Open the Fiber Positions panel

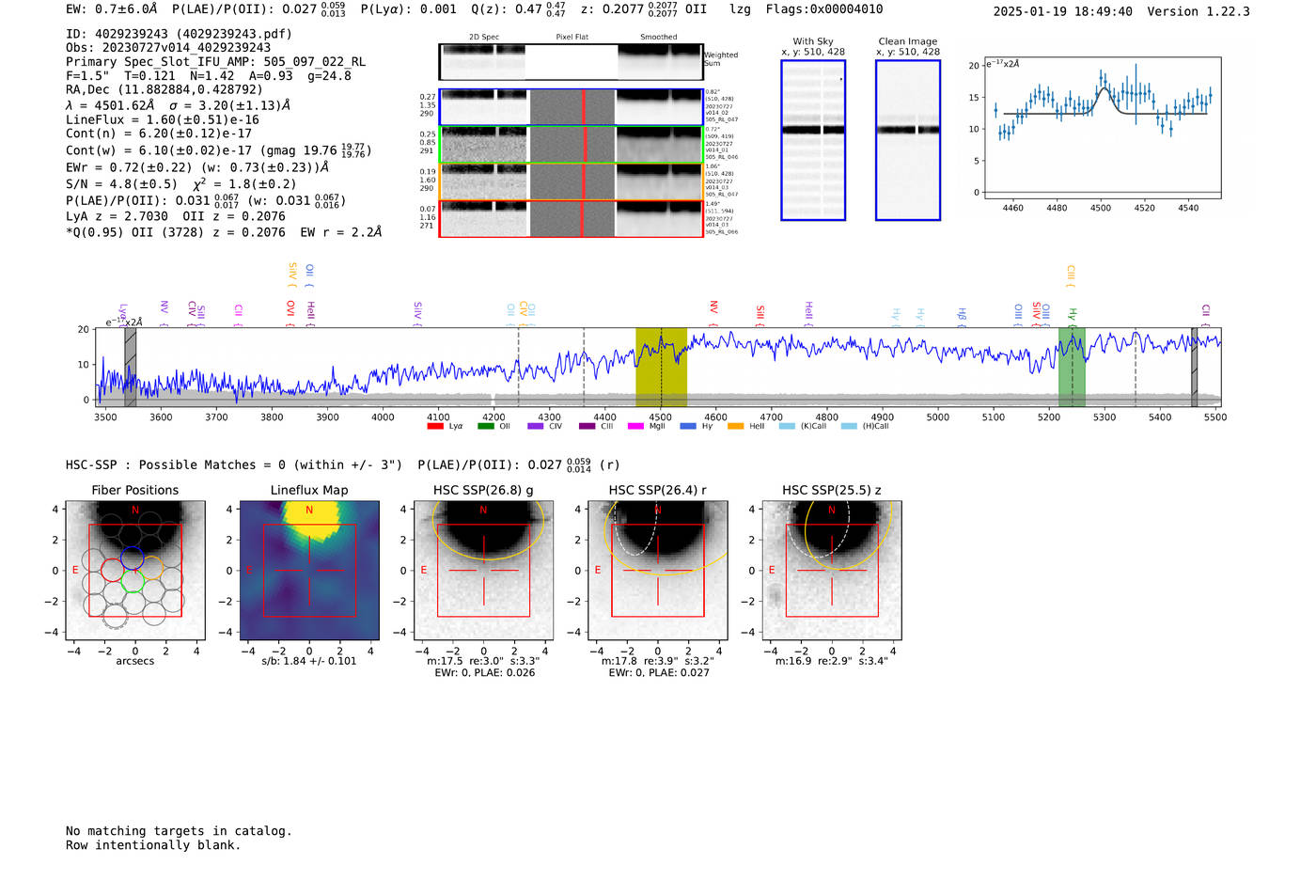pos(135,571)
